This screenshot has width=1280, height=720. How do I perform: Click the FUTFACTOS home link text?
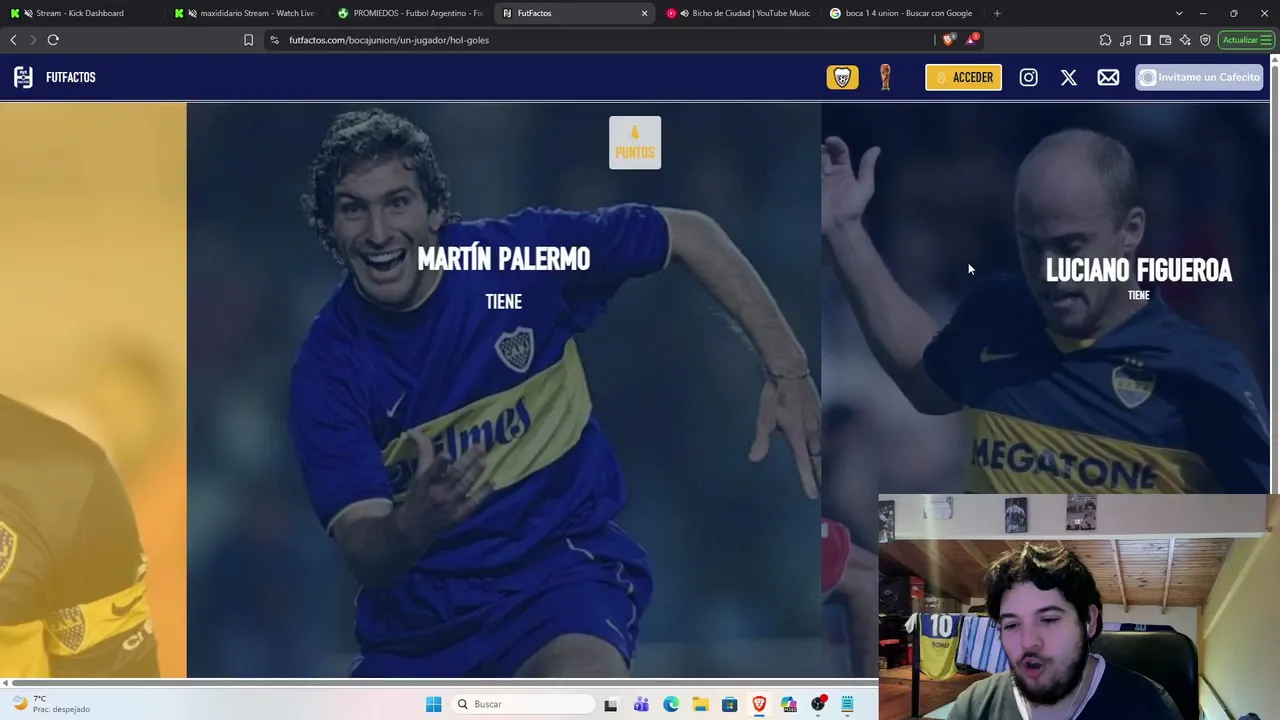click(x=70, y=77)
